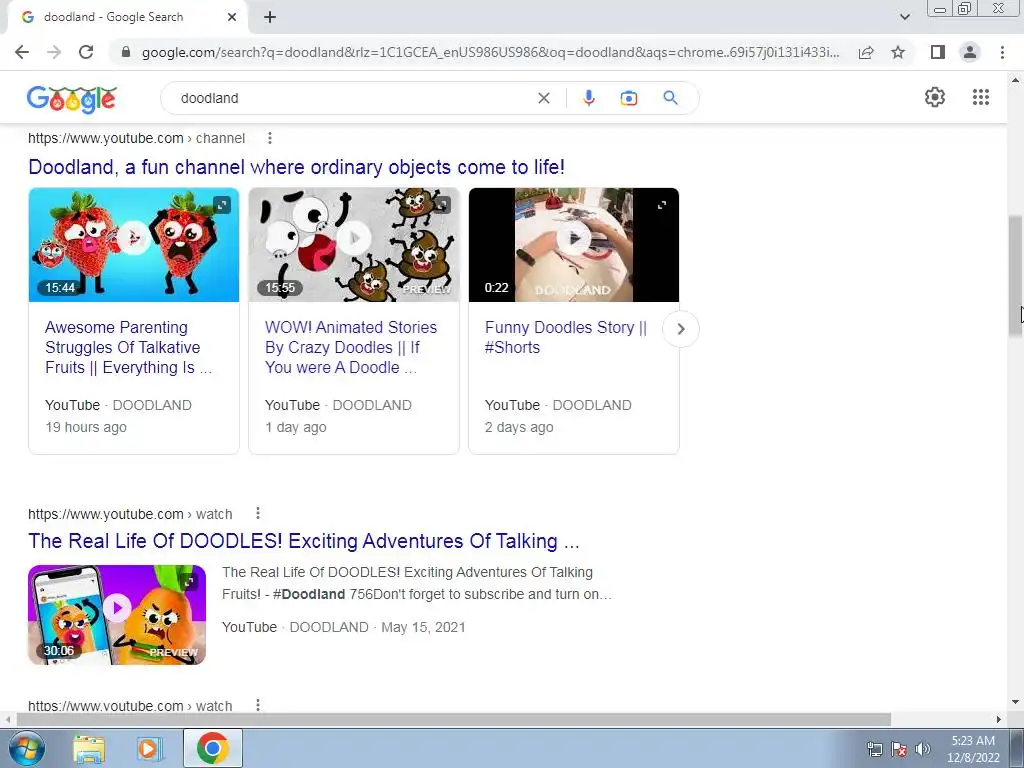Open Google quick settings gear
The width and height of the screenshot is (1024, 768).
click(x=935, y=97)
